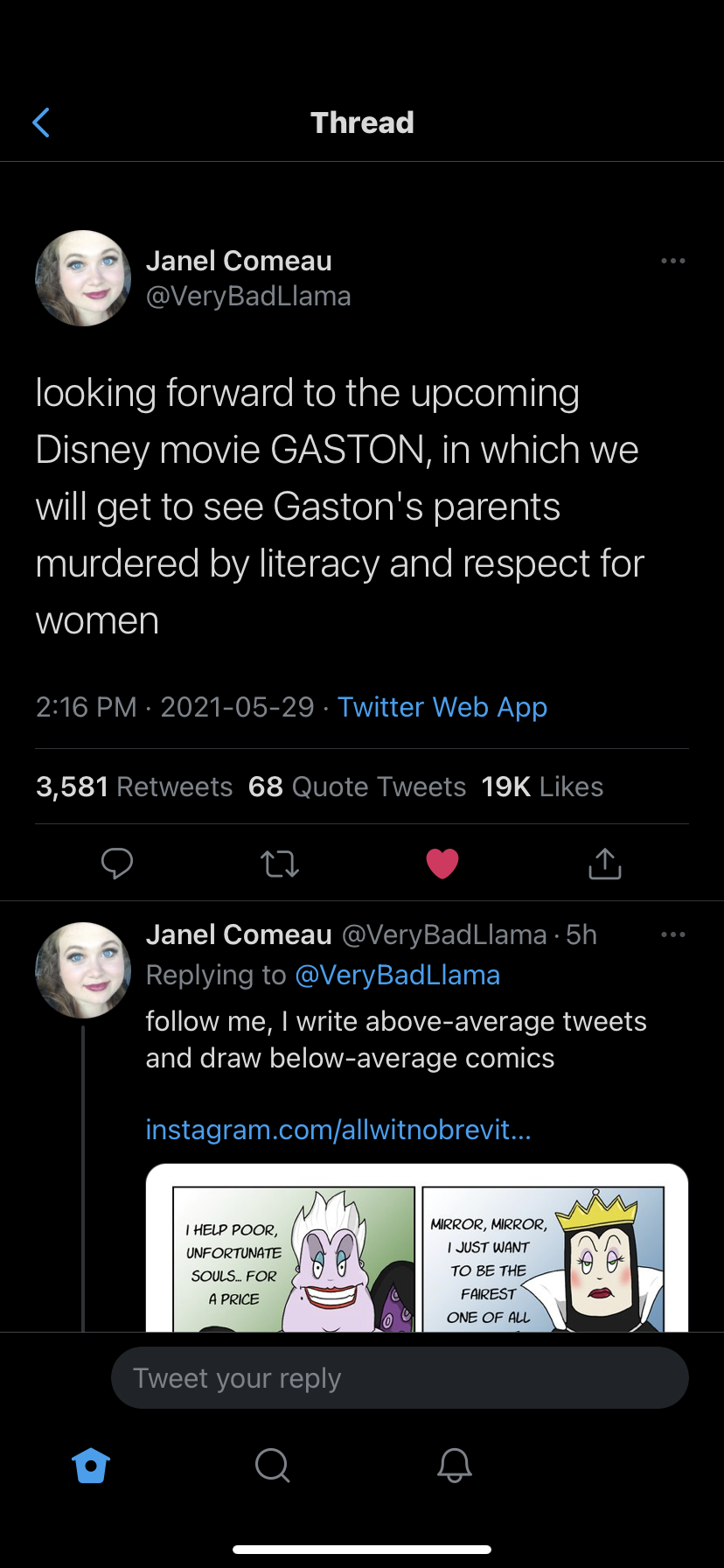Go to Home tab in bottom bar

(92, 1465)
